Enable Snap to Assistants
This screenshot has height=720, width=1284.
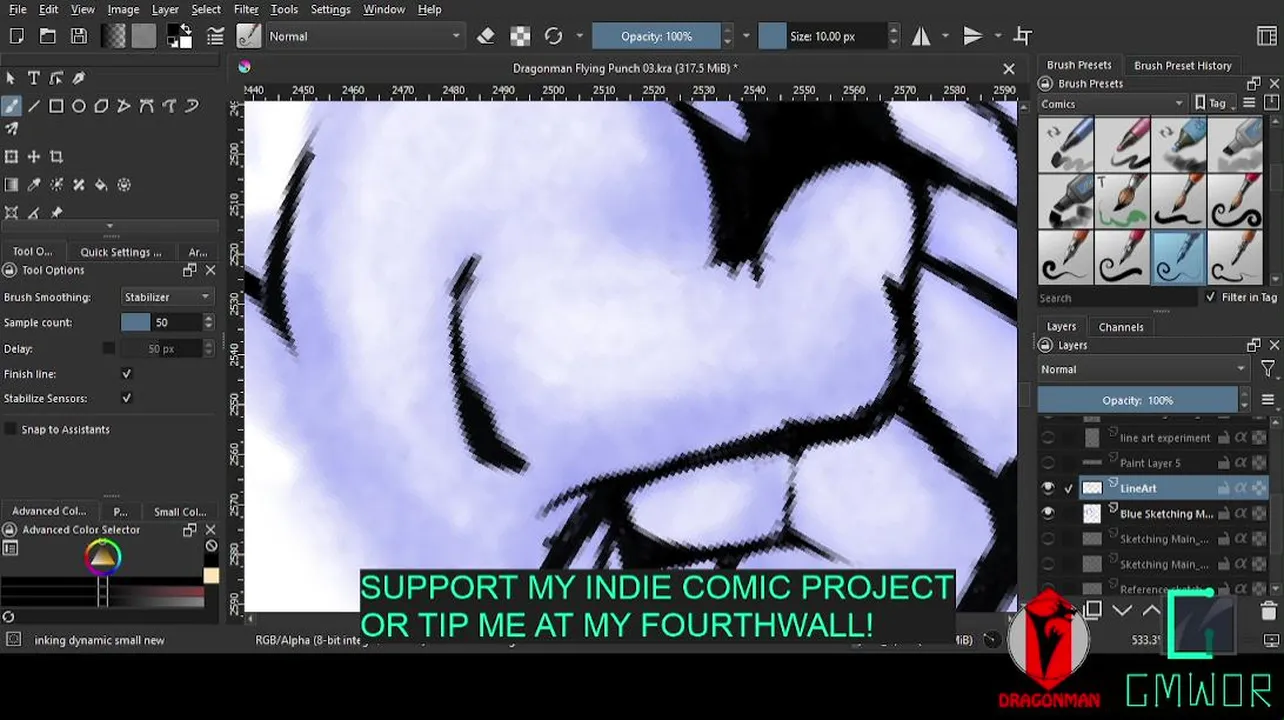pos(11,429)
